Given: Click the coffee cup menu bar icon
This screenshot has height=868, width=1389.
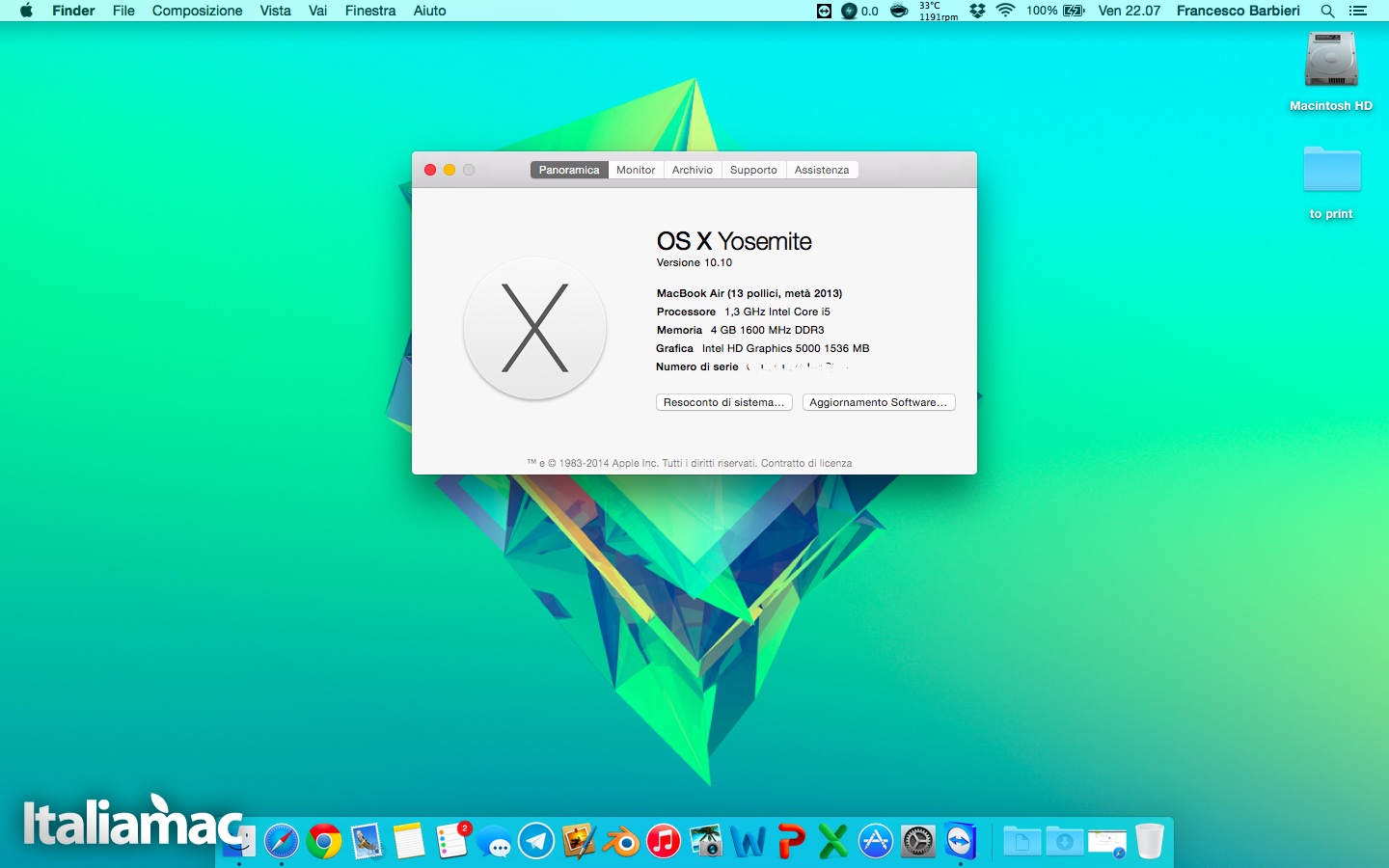Looking at the screenshot, I should (x=899, y=11).
